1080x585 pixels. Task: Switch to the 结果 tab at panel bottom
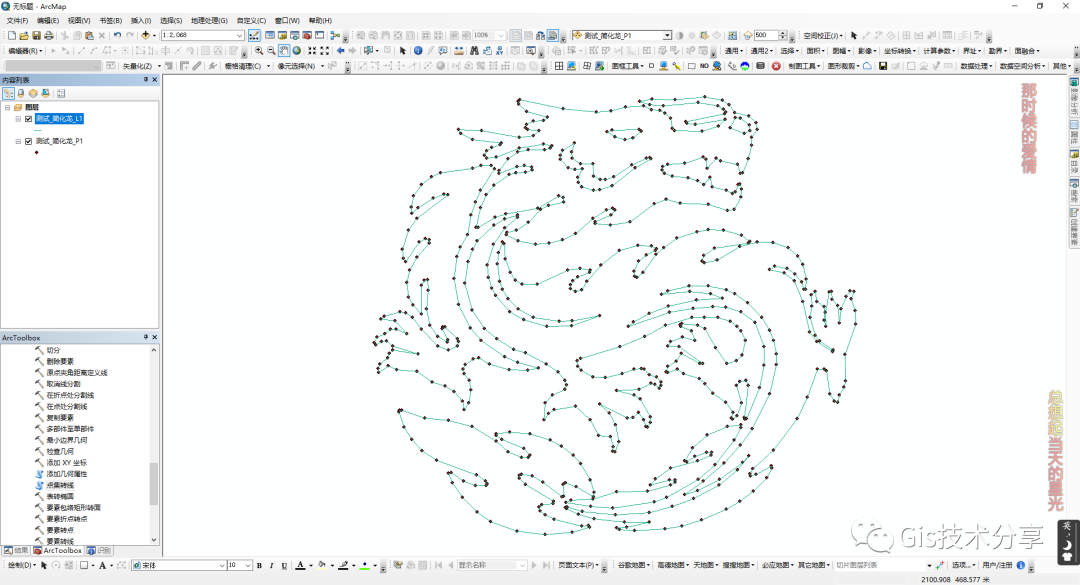point(16,550)
